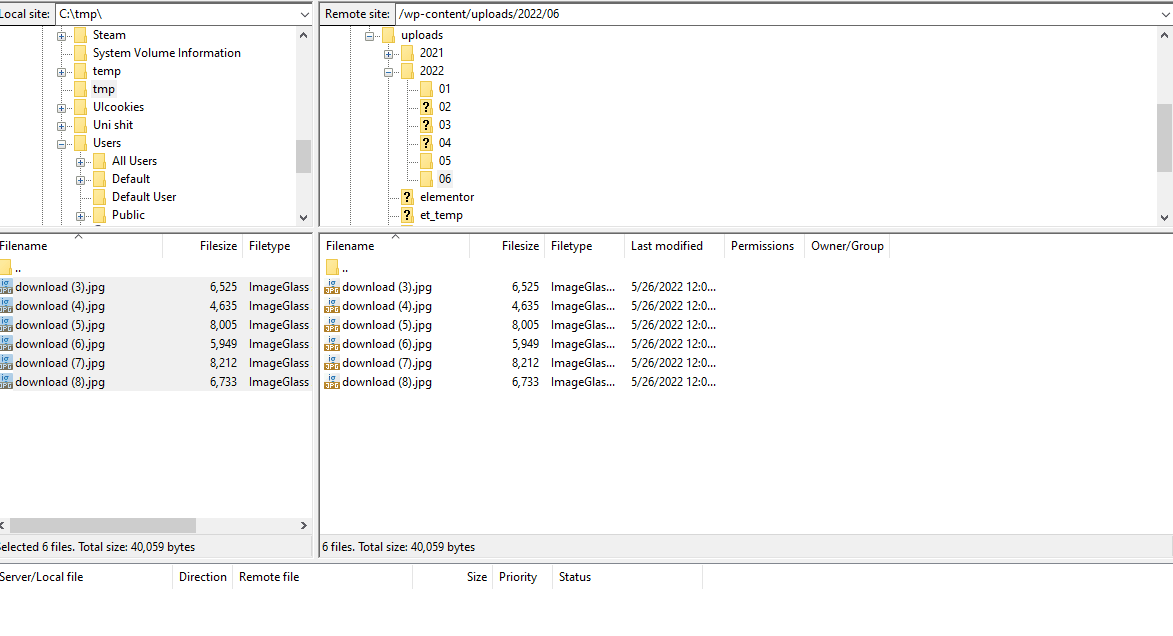Click the folder icon for remote folder 05
This screenshot has height=636, width=1173.
(426, 161)
